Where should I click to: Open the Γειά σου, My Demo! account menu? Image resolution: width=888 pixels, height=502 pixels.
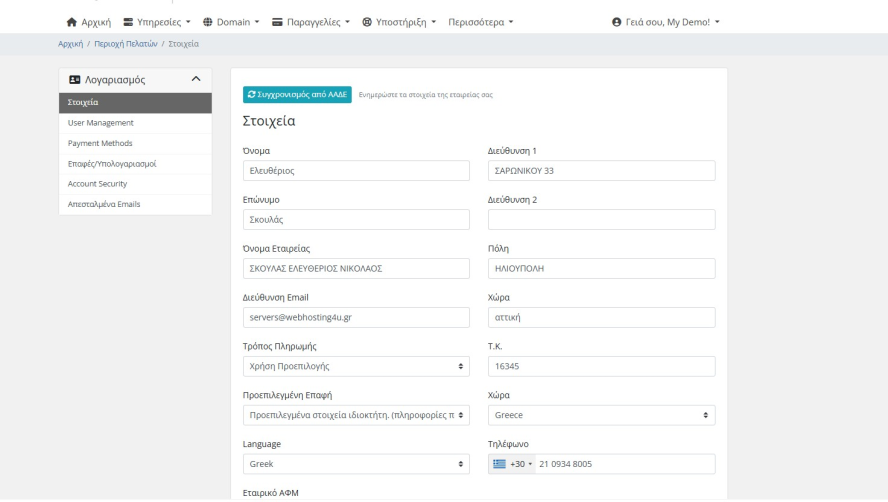(x=666, y=22)
